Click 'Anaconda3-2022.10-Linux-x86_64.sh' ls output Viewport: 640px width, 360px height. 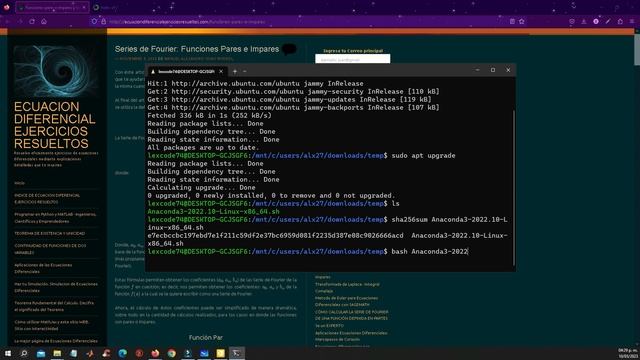(213, 211)
